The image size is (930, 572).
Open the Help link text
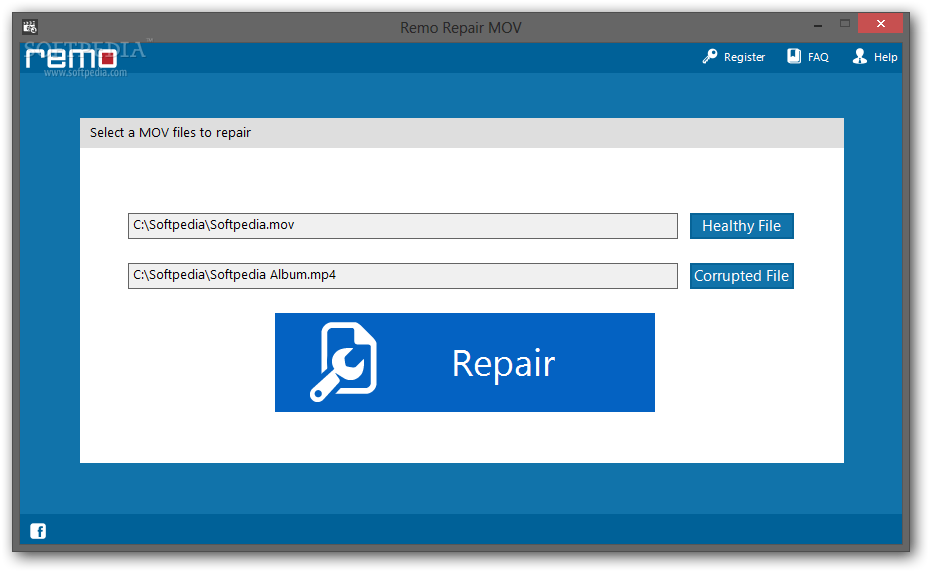[x=885, y=57]
